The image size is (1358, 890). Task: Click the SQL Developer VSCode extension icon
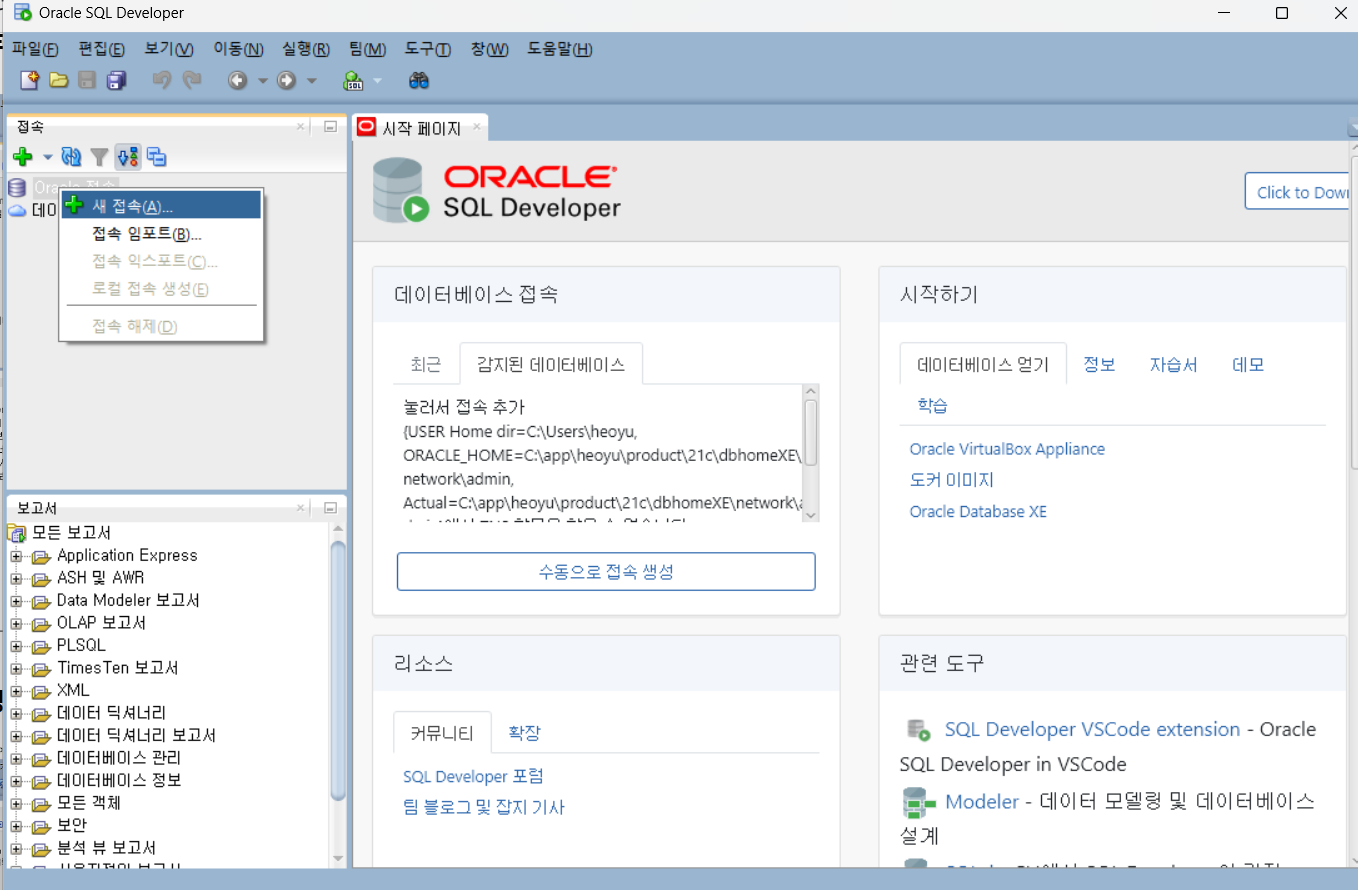(x=917, y=729)
